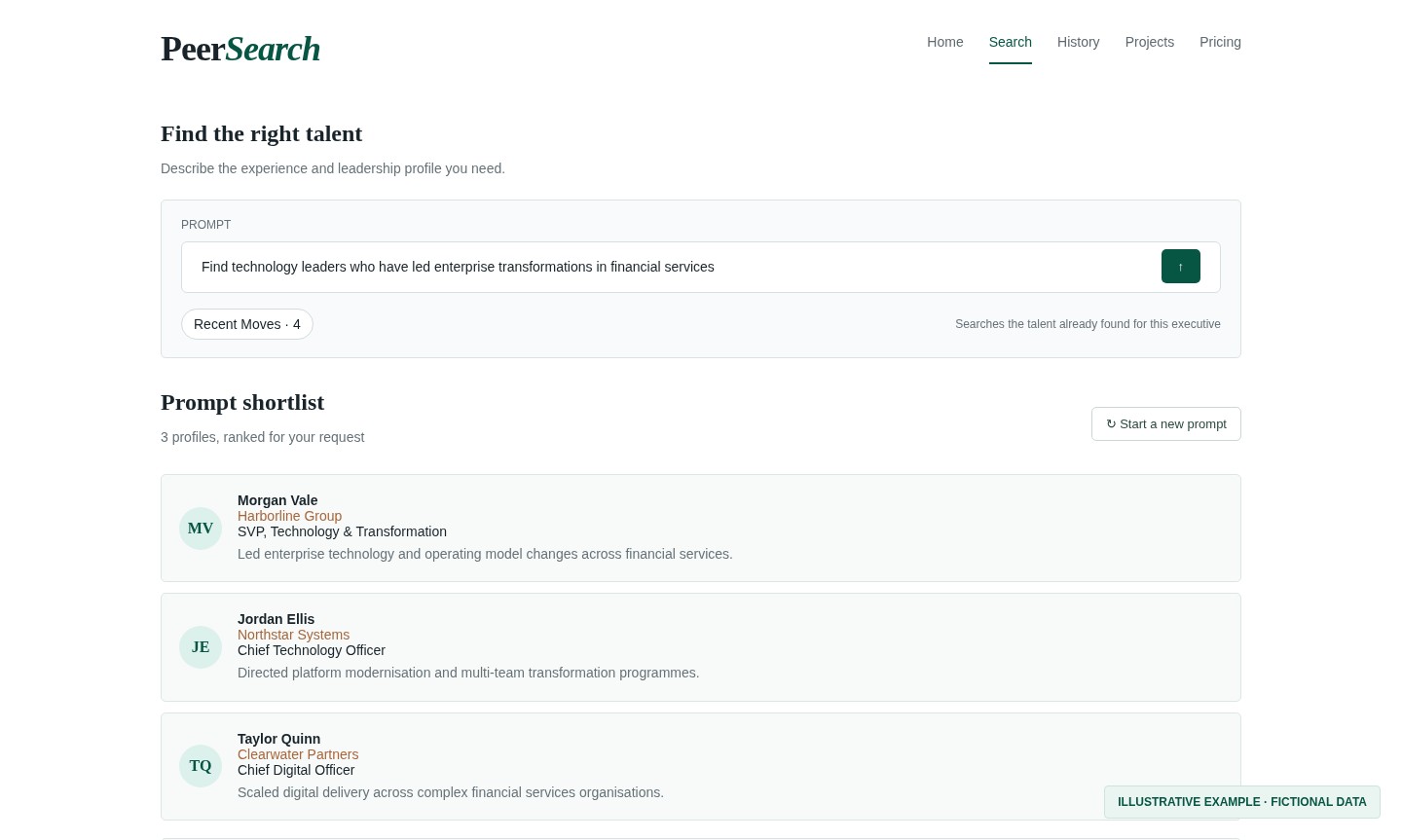Toggle the Recent Moves · 4 filter chip
This screenshot has height=840, width=1402.
pyautogui.click(x=247, y=324)
